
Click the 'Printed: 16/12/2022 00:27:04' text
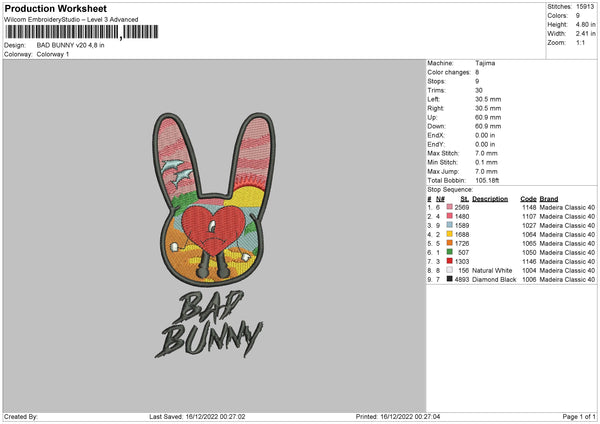coord(398,416)
